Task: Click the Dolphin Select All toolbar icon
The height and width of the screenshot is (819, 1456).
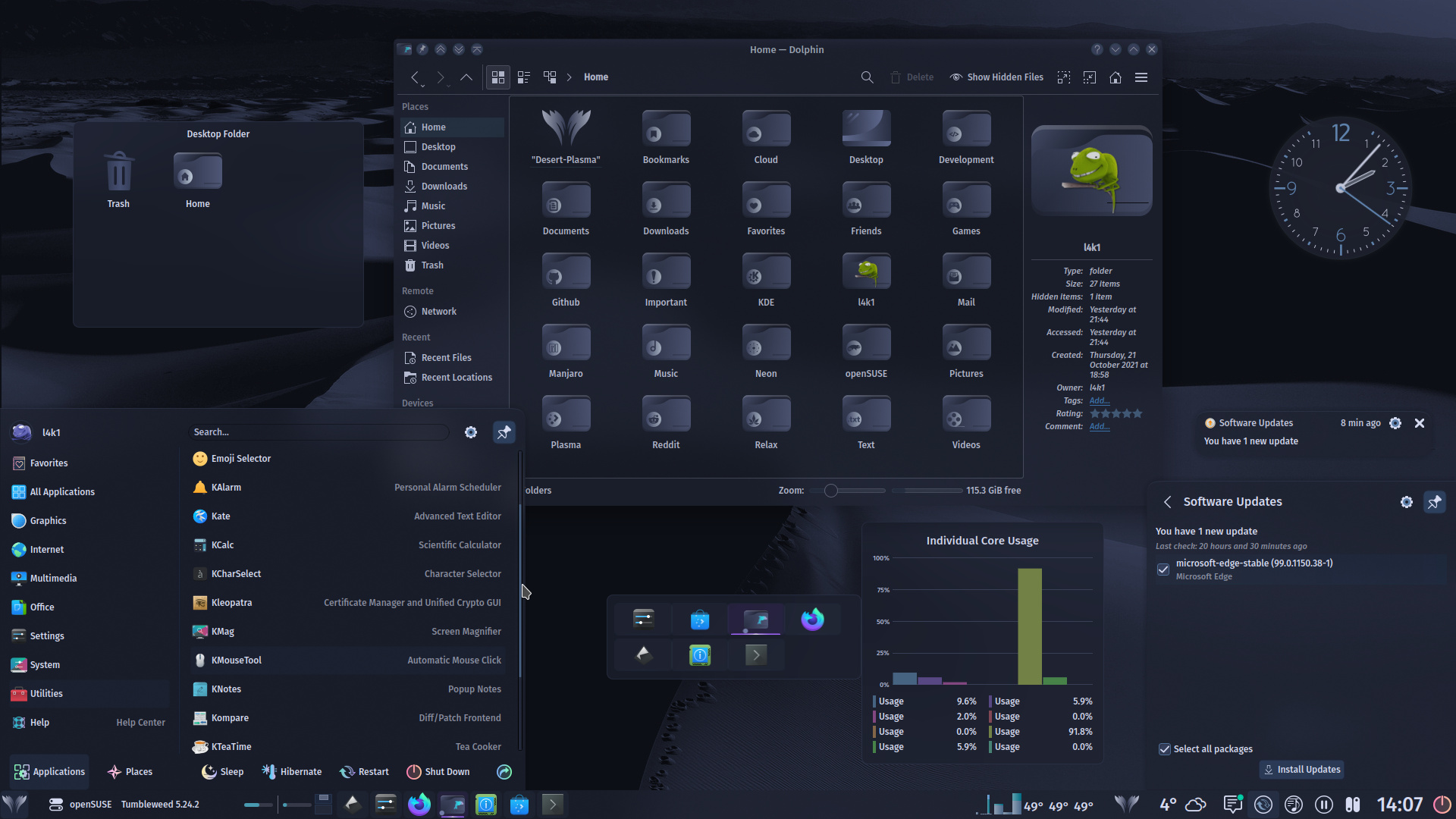Action: pos(1064,77)
